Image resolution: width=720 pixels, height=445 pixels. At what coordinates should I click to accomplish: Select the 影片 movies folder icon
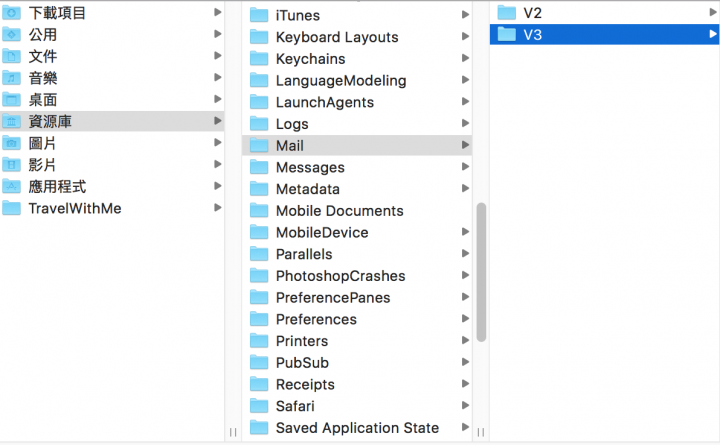coord(11,165)
